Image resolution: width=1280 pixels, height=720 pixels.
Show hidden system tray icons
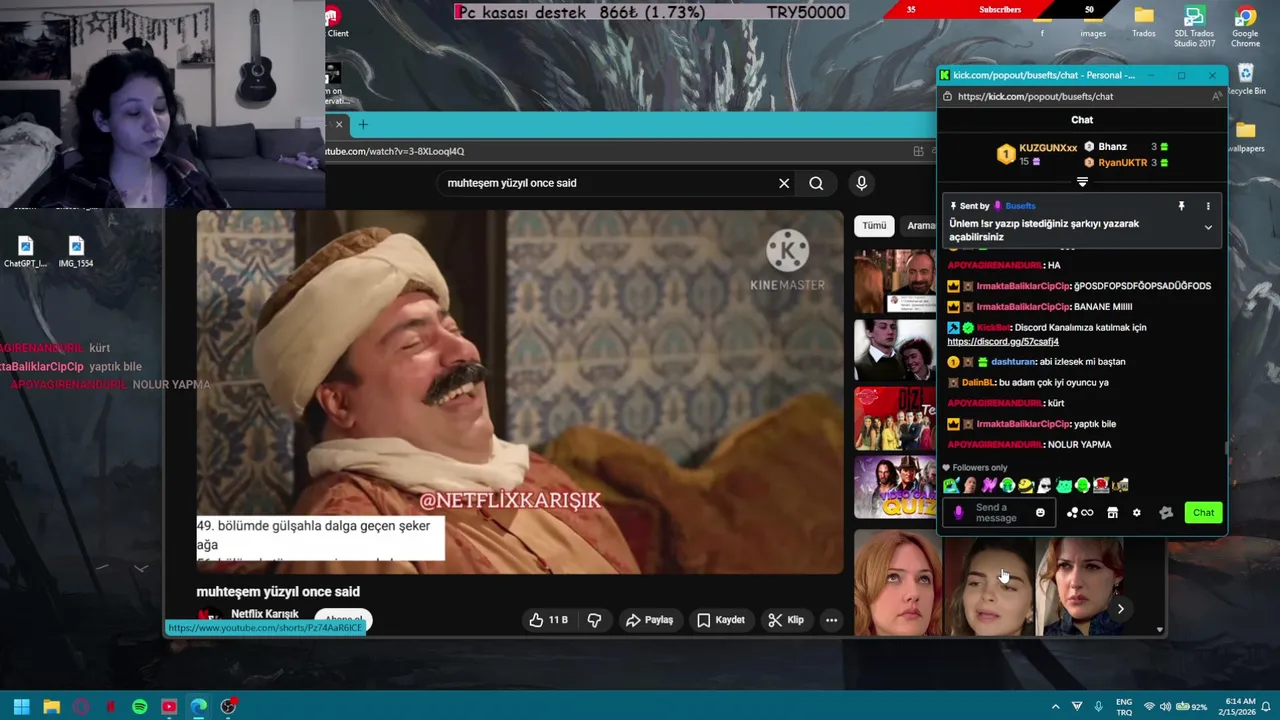pos(1055,706)
